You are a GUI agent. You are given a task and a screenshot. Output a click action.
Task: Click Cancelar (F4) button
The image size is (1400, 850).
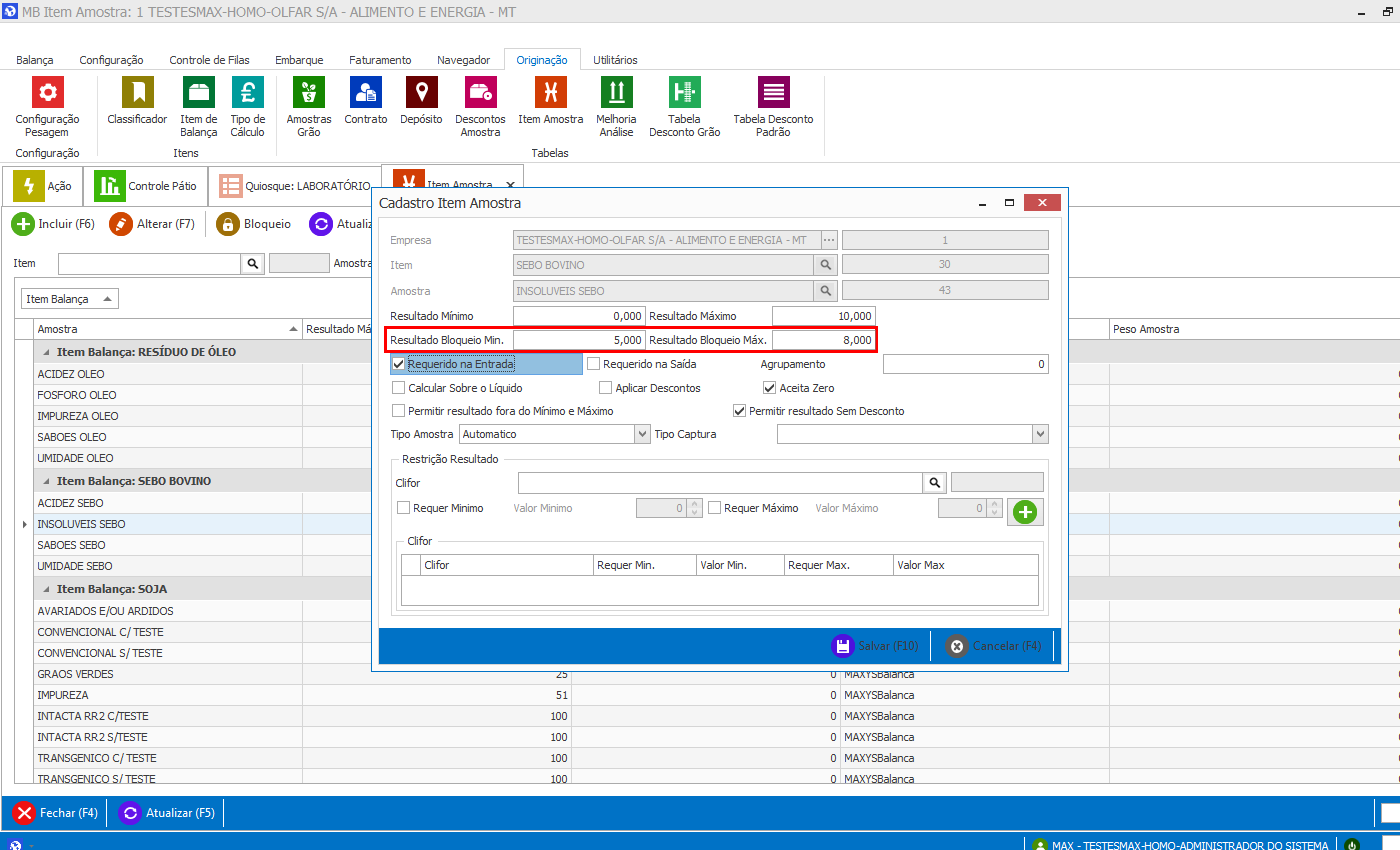[x=994, y=646]
